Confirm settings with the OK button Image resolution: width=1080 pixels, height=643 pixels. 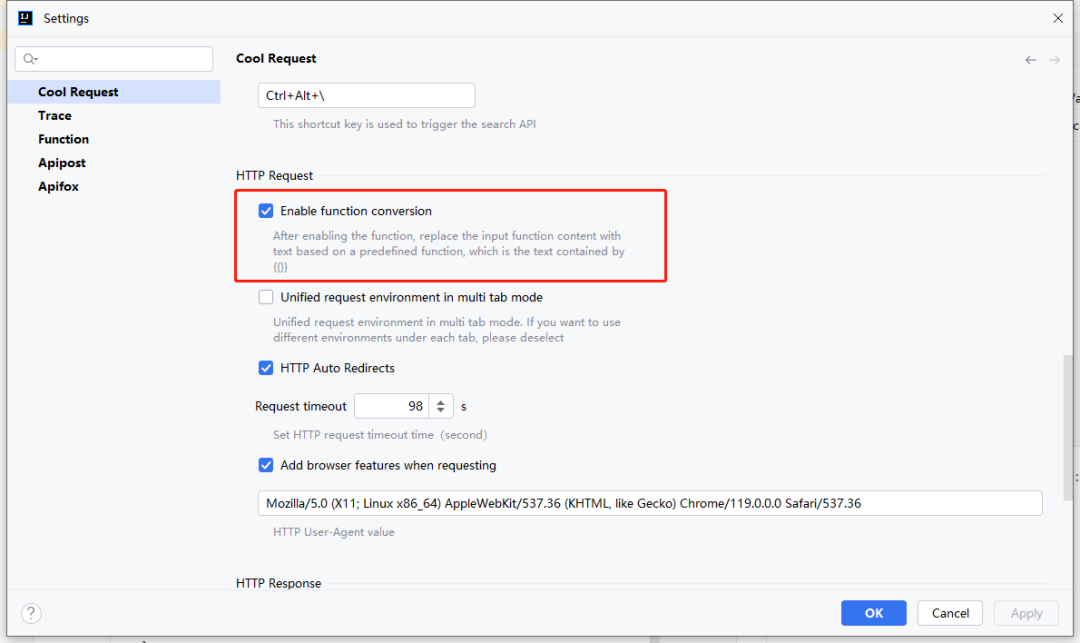coord(873,613)
